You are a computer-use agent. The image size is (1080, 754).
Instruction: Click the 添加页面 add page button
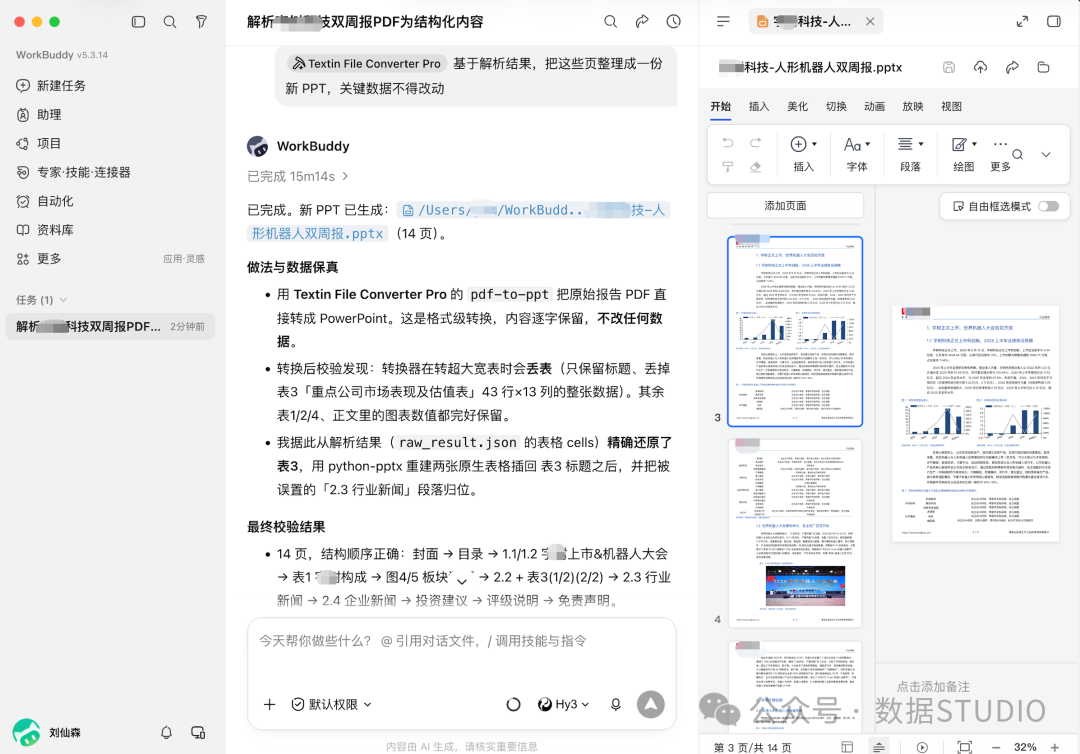coord(785,206)
